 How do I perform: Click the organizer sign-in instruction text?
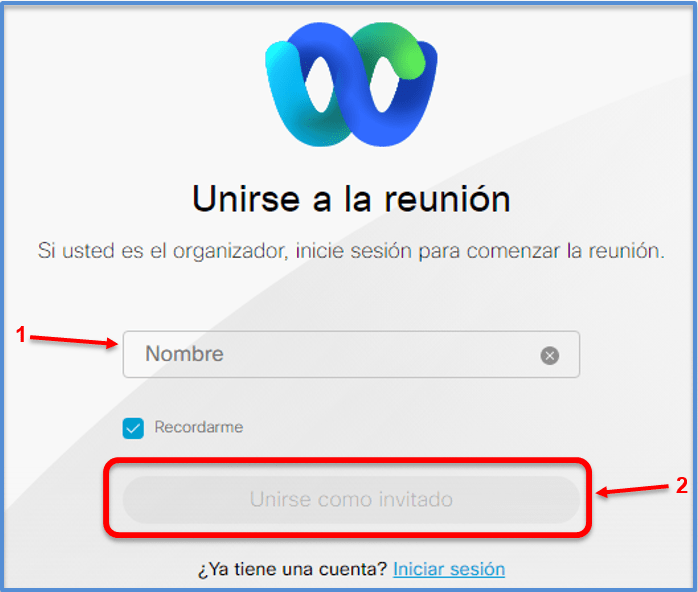[x=351, y=251]
